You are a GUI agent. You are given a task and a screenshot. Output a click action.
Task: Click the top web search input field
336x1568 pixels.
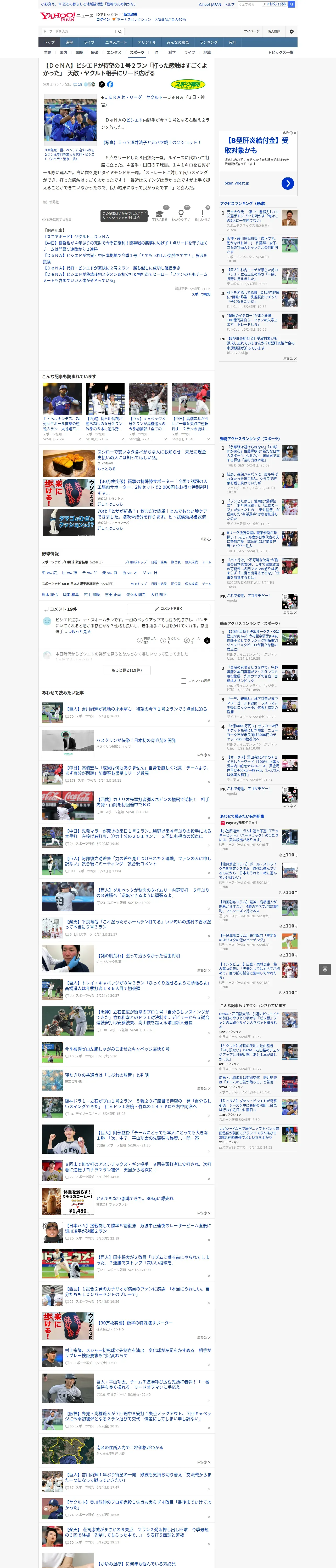[x=249, y=4]
